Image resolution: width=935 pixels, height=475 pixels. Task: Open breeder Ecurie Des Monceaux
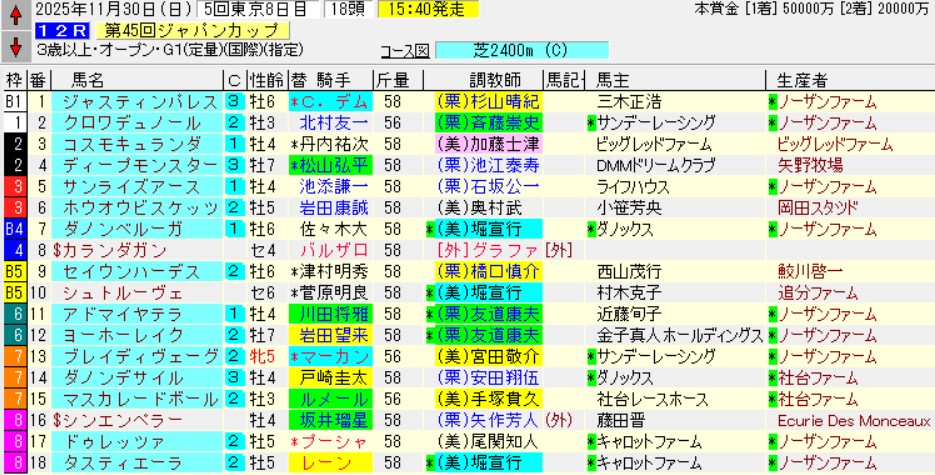(x=844, y=417)
